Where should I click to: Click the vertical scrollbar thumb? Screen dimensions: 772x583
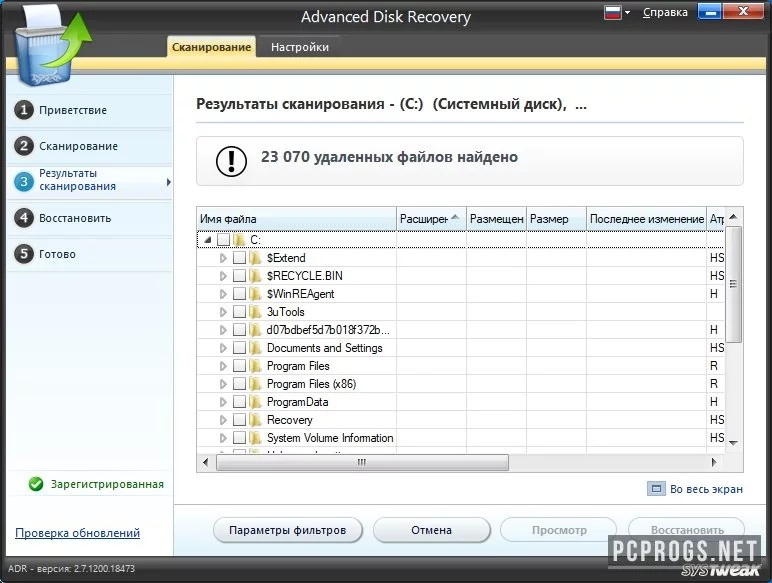tap(733, 284)
